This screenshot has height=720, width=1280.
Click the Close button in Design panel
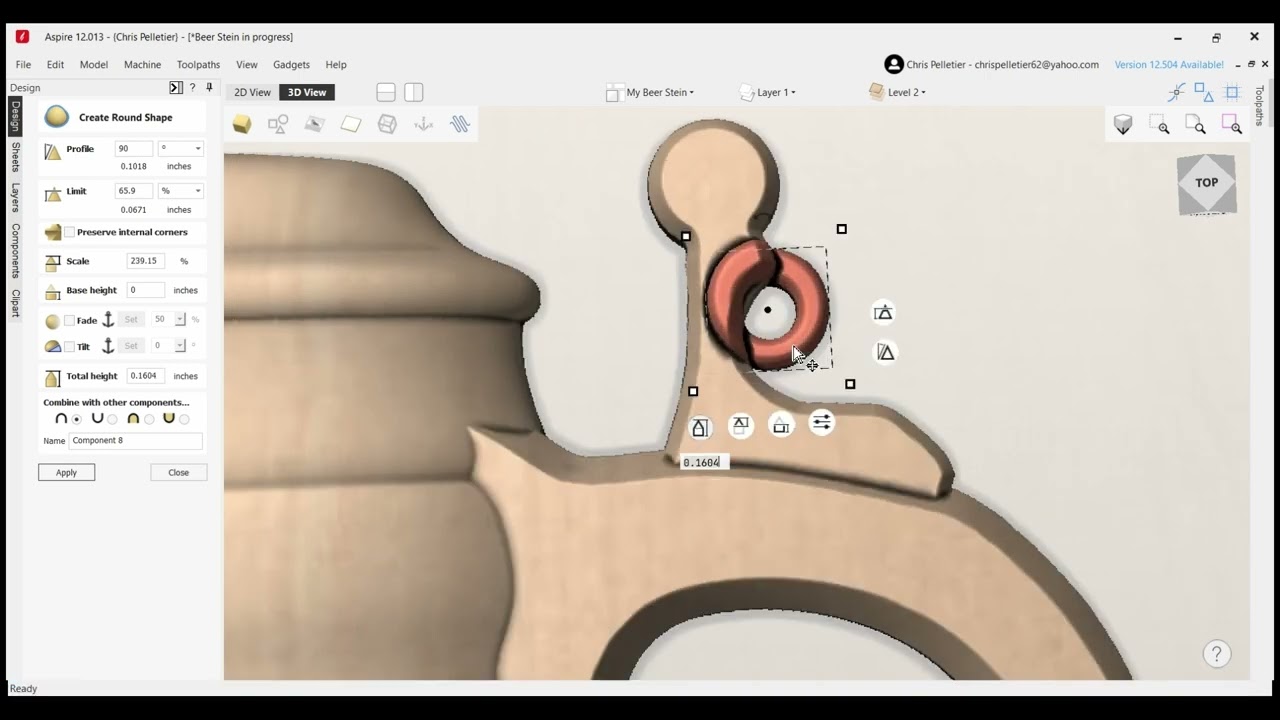tap(178, 472)
